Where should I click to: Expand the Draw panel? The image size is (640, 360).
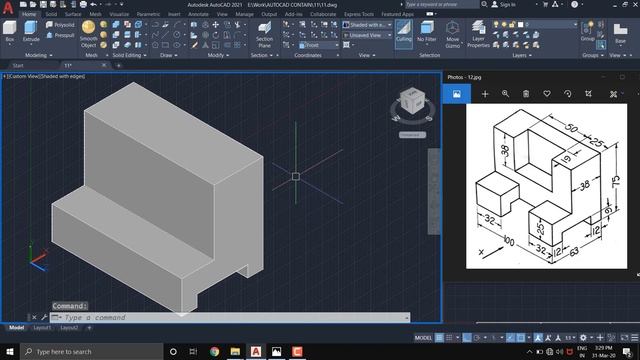[169, 55]
